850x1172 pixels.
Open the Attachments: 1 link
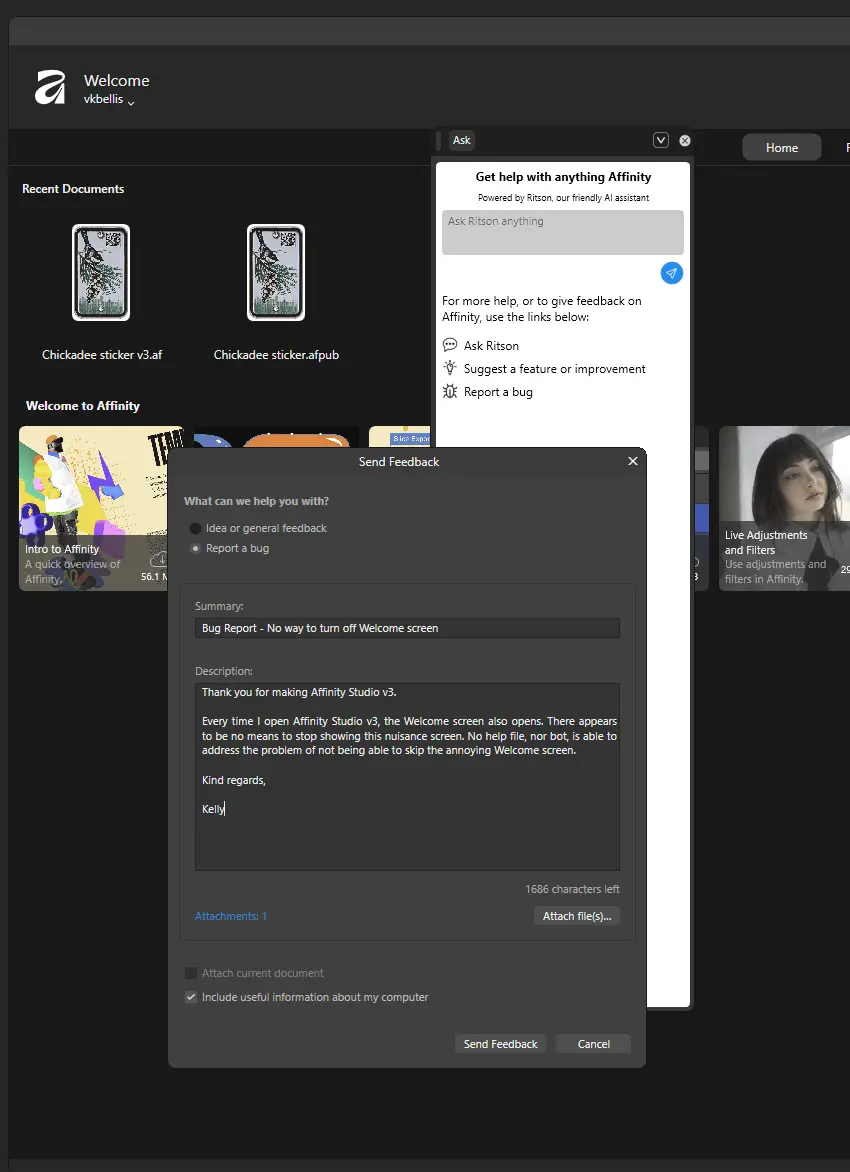point(231,916)
